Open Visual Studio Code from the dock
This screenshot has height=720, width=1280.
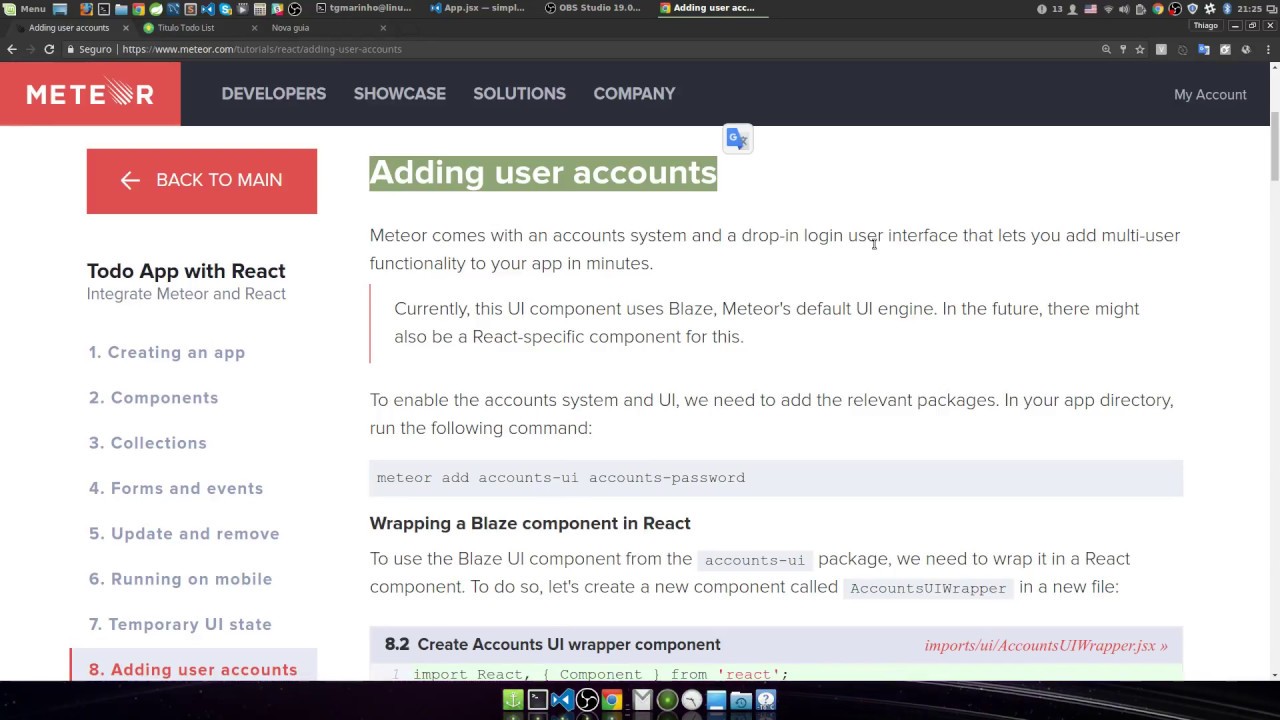click(562, 700)
